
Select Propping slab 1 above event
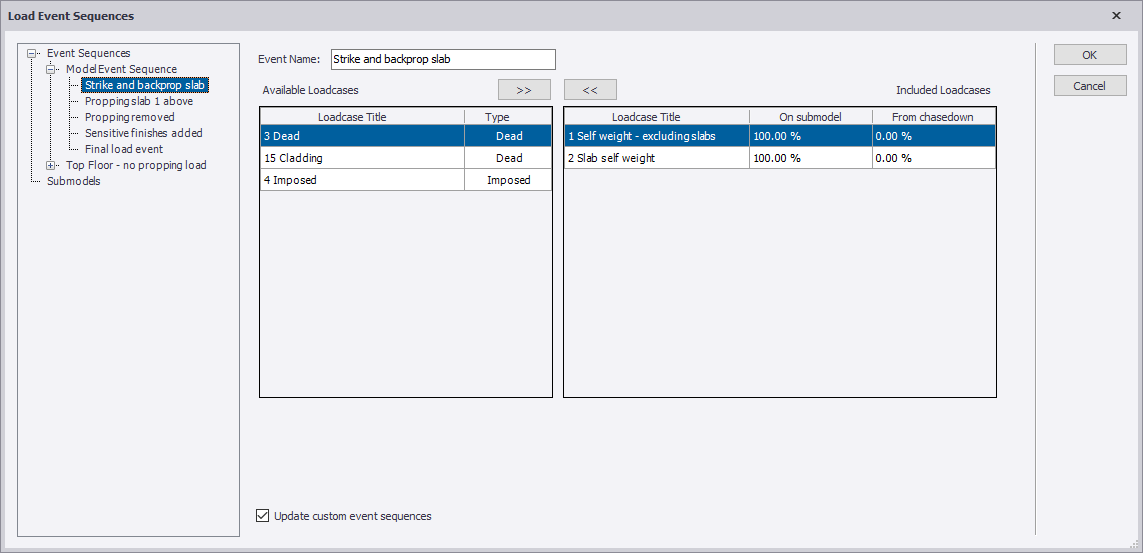(x=139, y=101)
